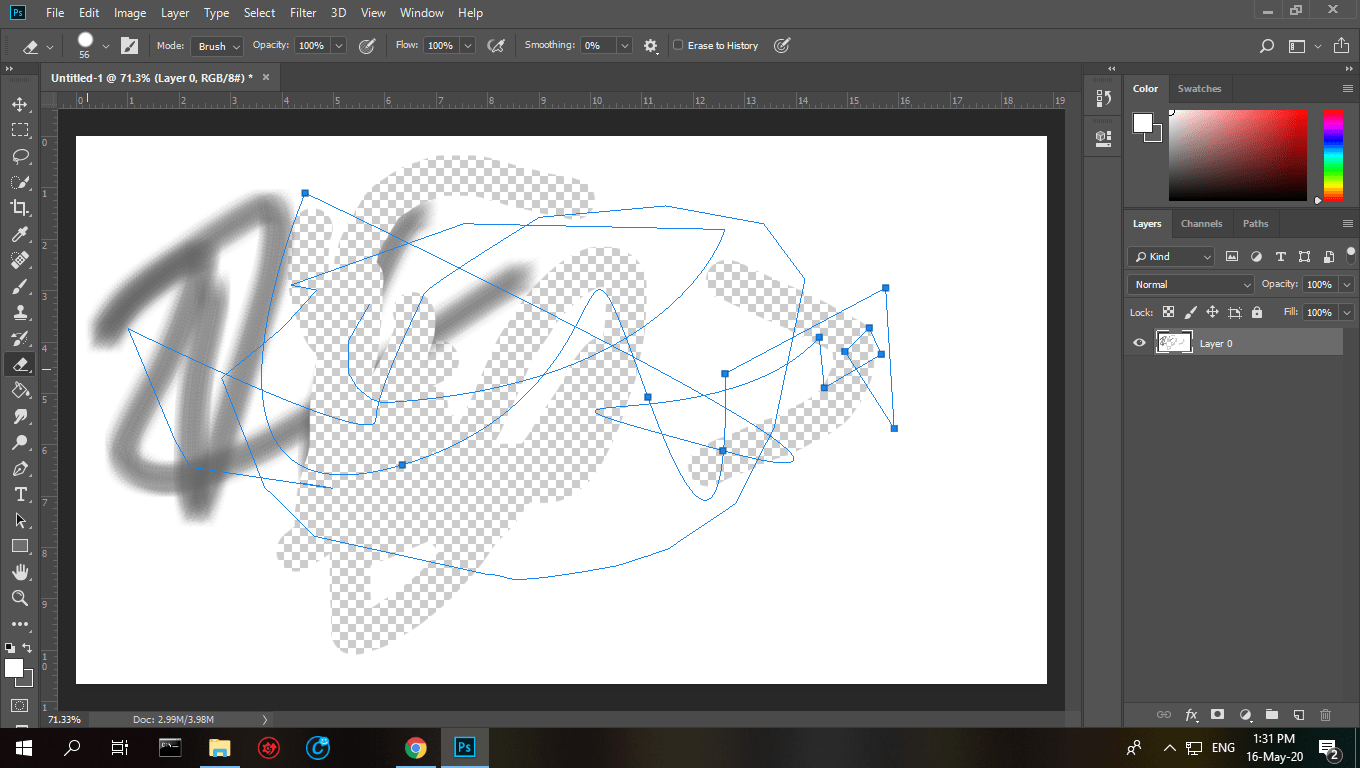The height and width of the screenshot is (768, 1360).
Task: Open the layer blending mode dropdown
Action: pyautogui.click(x=1189, y=284)
